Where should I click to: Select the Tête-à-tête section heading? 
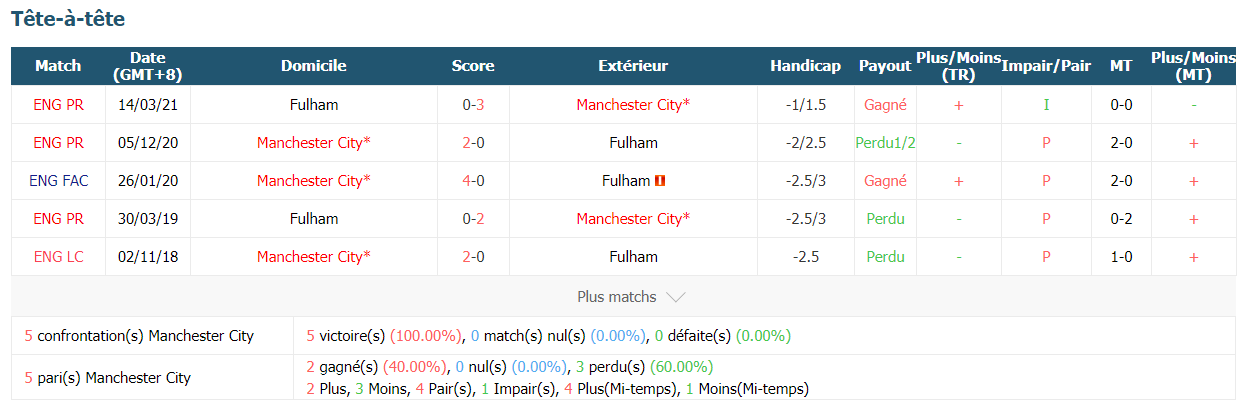67,19
